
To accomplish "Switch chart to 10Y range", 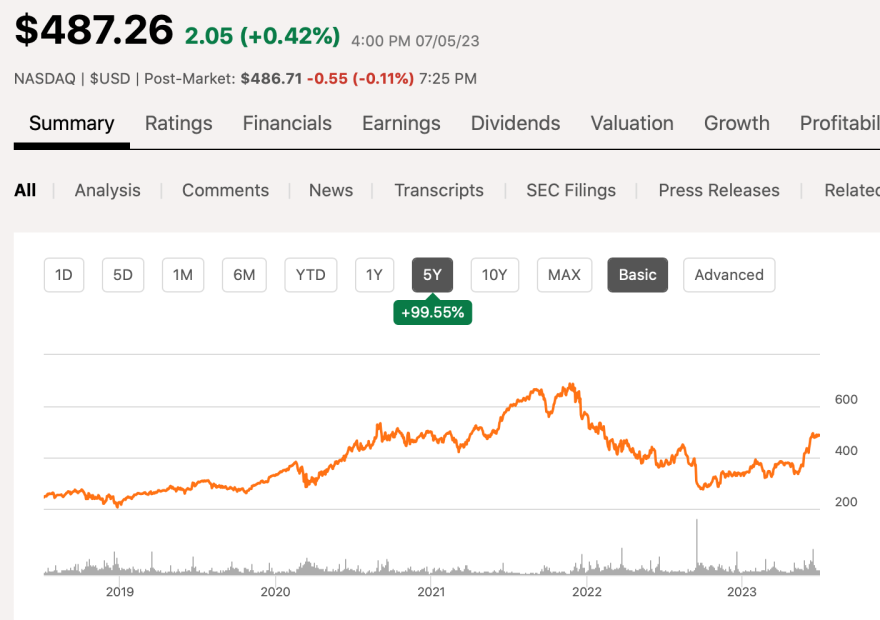I will [x=494, y=275].
